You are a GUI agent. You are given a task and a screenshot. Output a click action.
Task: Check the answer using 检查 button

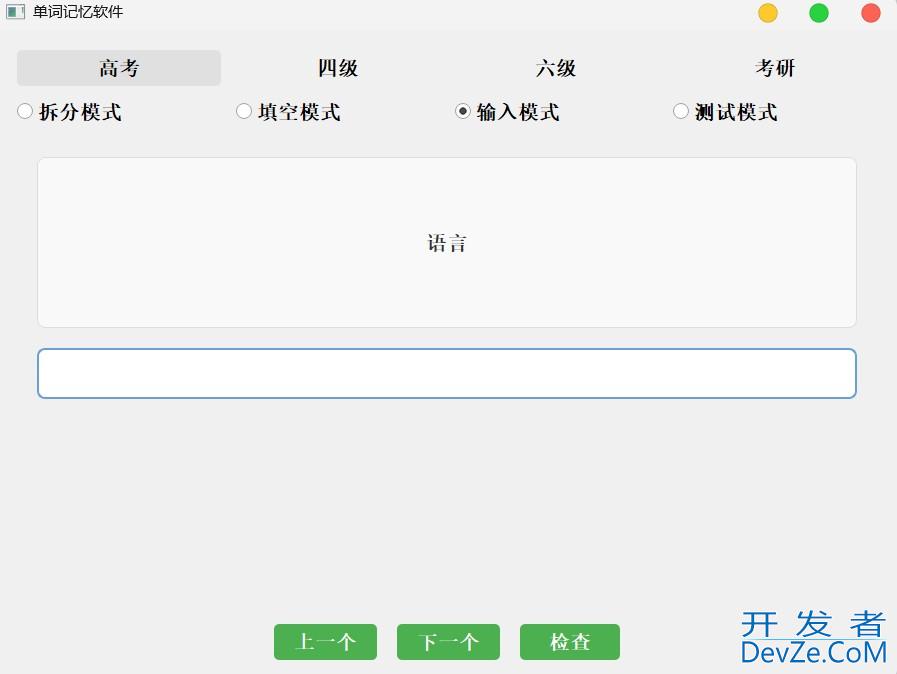(x=570, y=642)
